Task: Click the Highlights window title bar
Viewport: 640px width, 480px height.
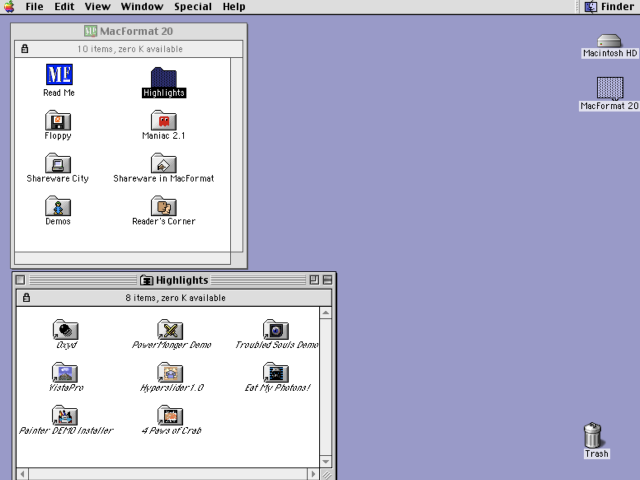Action: click(x=174, y=280)
